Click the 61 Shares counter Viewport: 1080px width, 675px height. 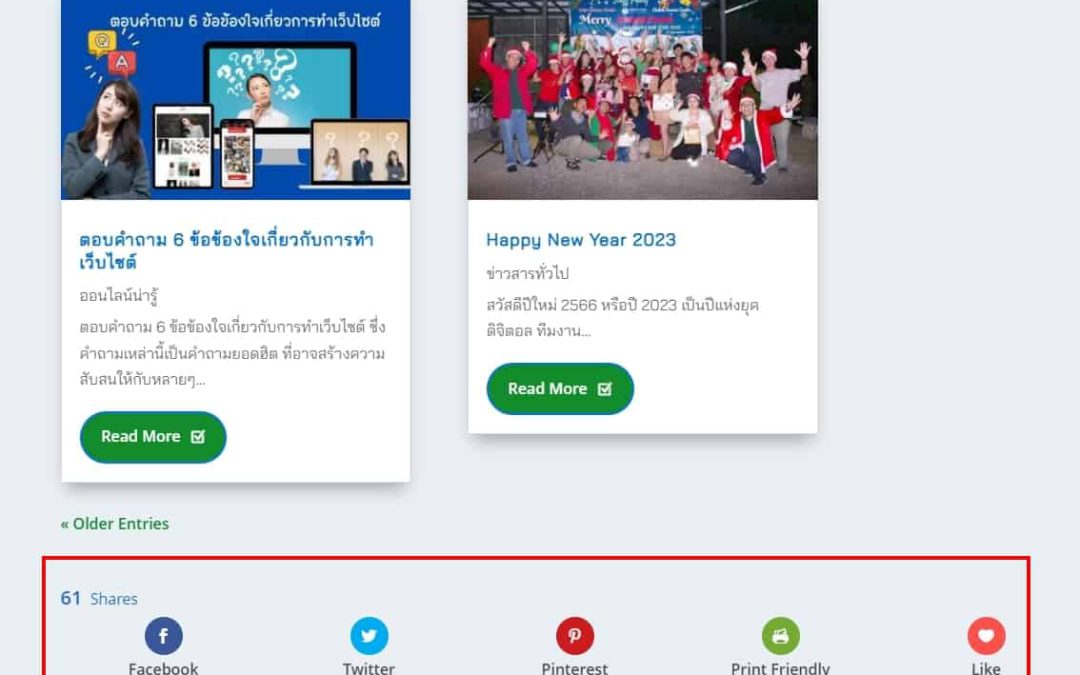coord(99,599)
